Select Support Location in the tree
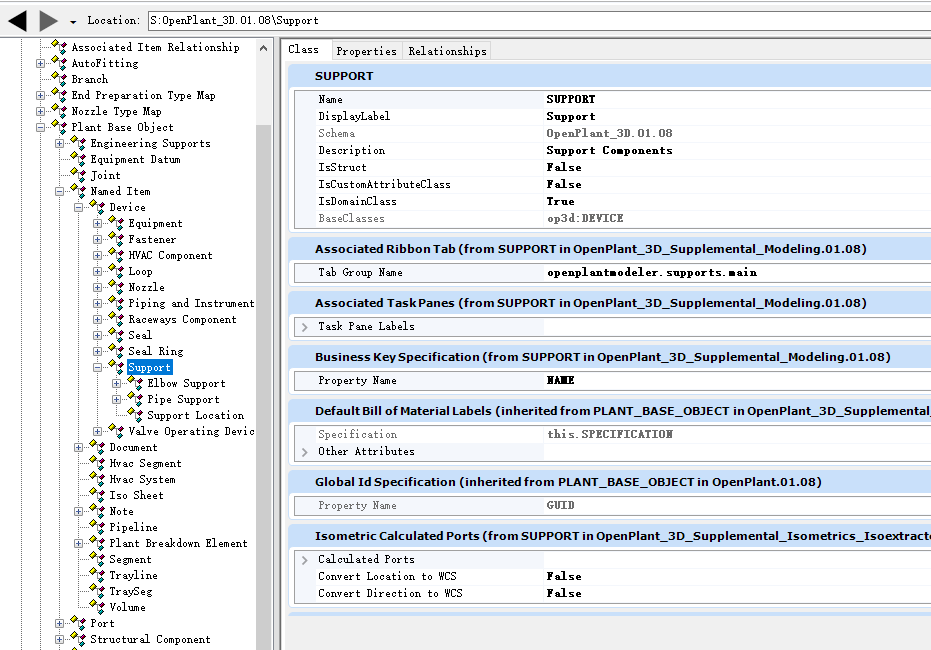 pos(195,415)
